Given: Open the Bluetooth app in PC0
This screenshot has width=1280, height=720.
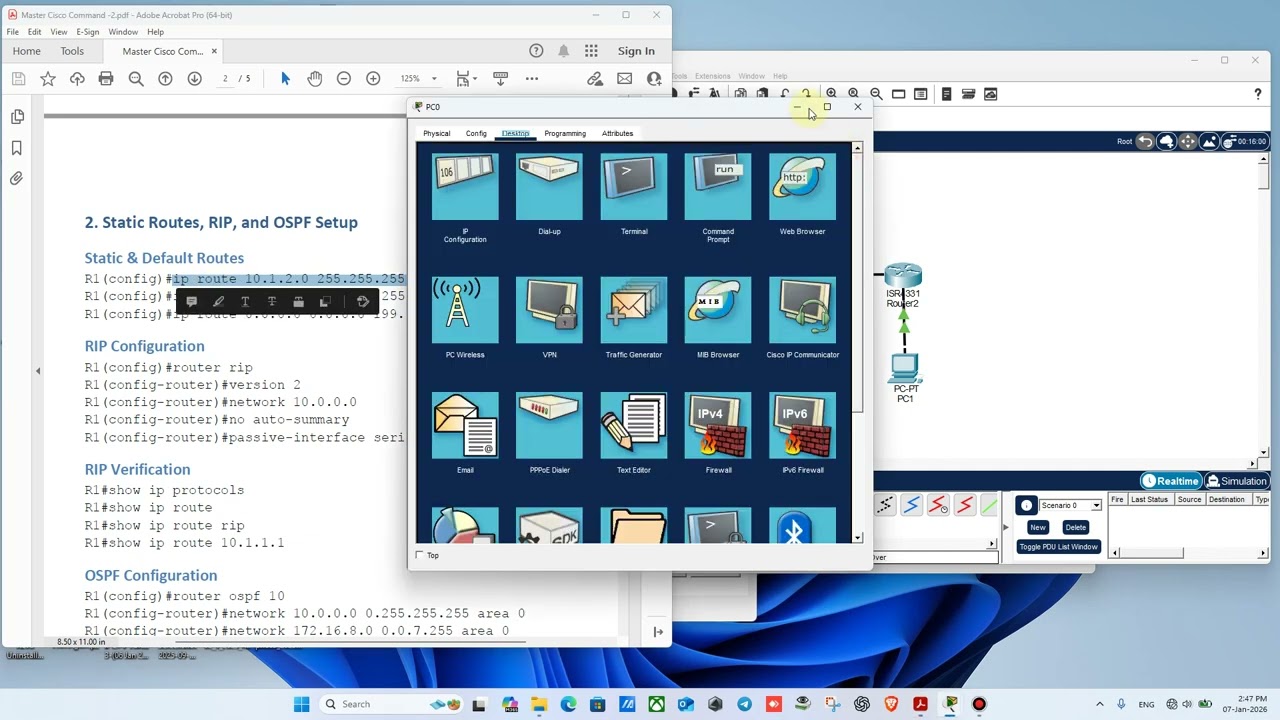Looking at the screenshot, I should (802, 526).
